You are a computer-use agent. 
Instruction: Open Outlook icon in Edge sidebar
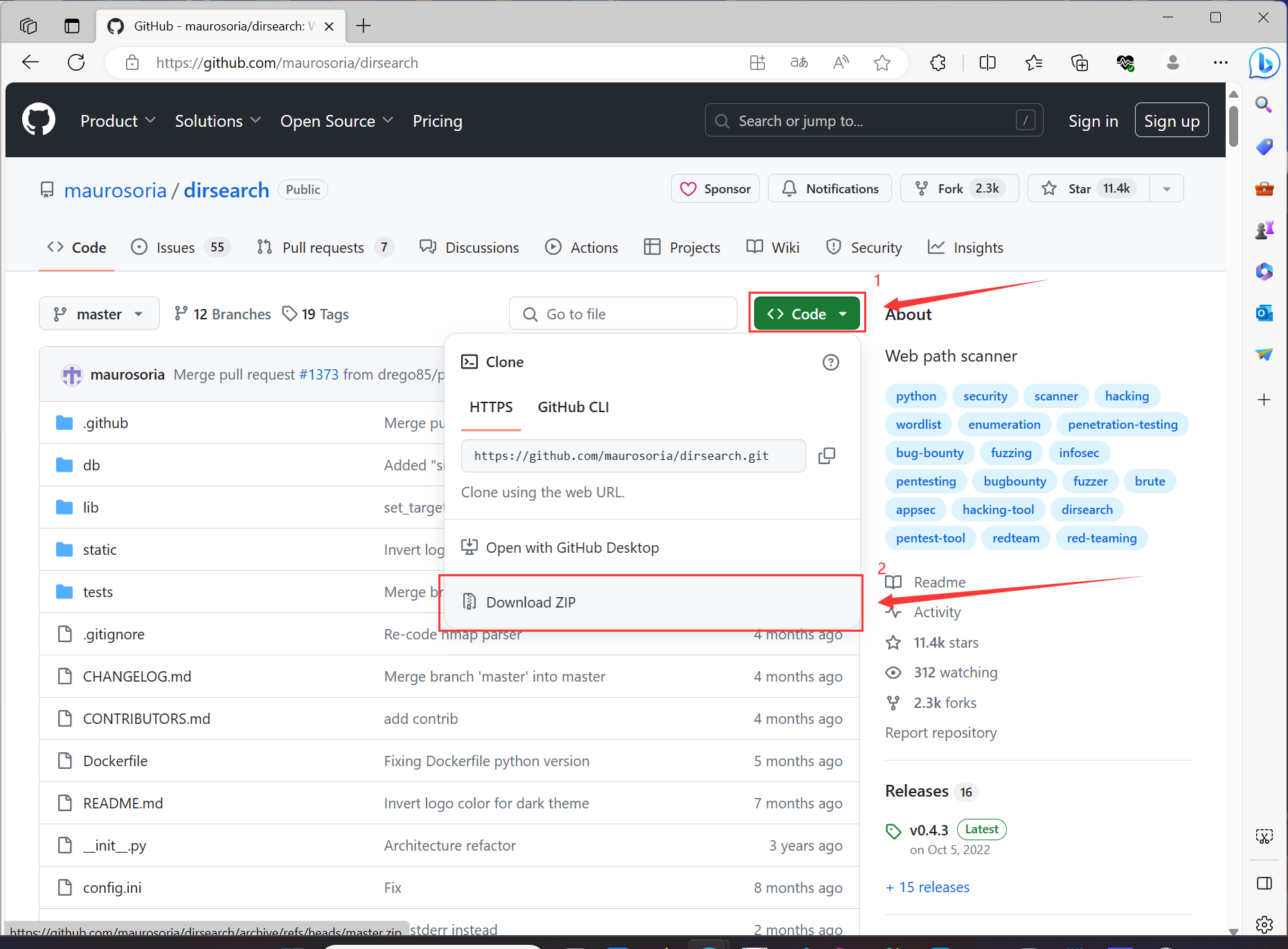click(1264, 313)
